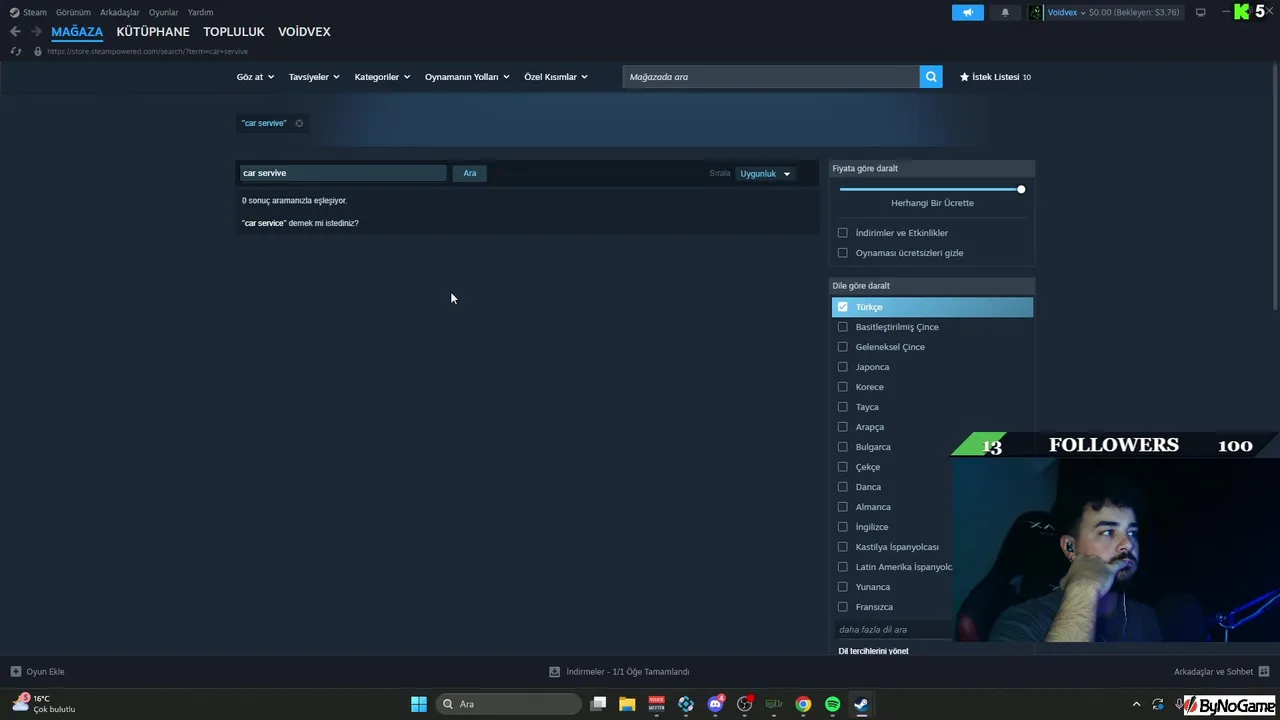1280x720 pixels.
Task: Click the price filter slider handle
Action: coord(1021,189)
